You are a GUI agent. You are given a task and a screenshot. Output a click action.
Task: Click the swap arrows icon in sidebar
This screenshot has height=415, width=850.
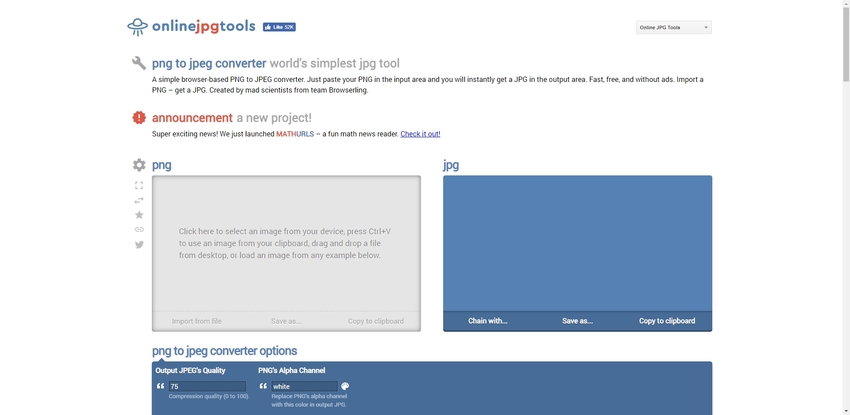pos(139,200)
